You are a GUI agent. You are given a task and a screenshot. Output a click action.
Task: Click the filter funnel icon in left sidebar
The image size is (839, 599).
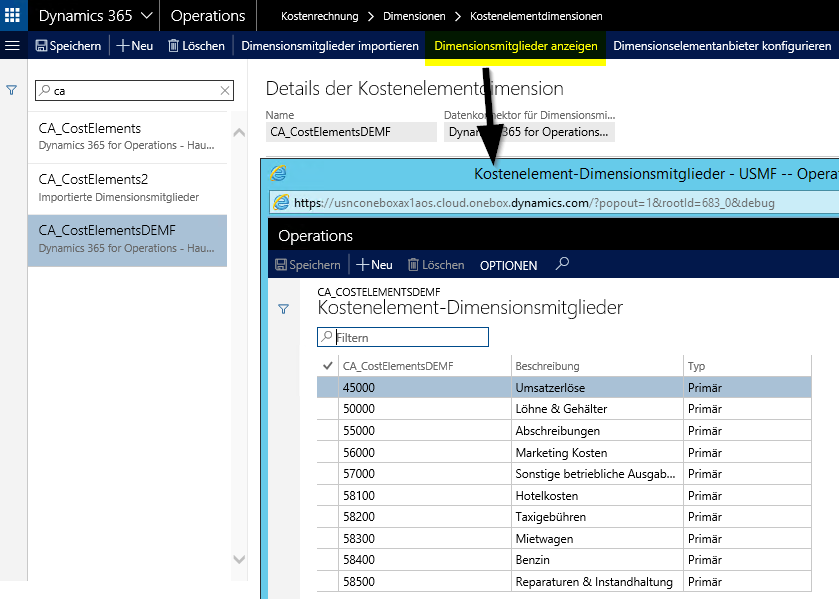click(12, 90)
